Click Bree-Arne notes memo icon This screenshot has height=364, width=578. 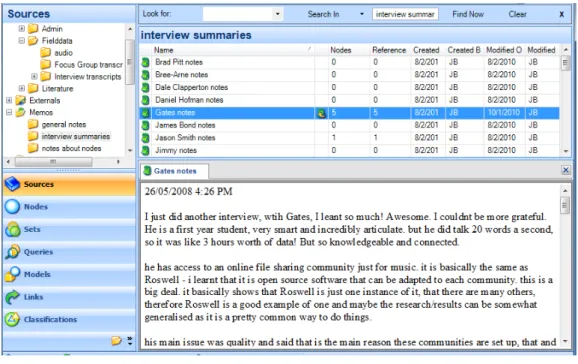point(146,75)
